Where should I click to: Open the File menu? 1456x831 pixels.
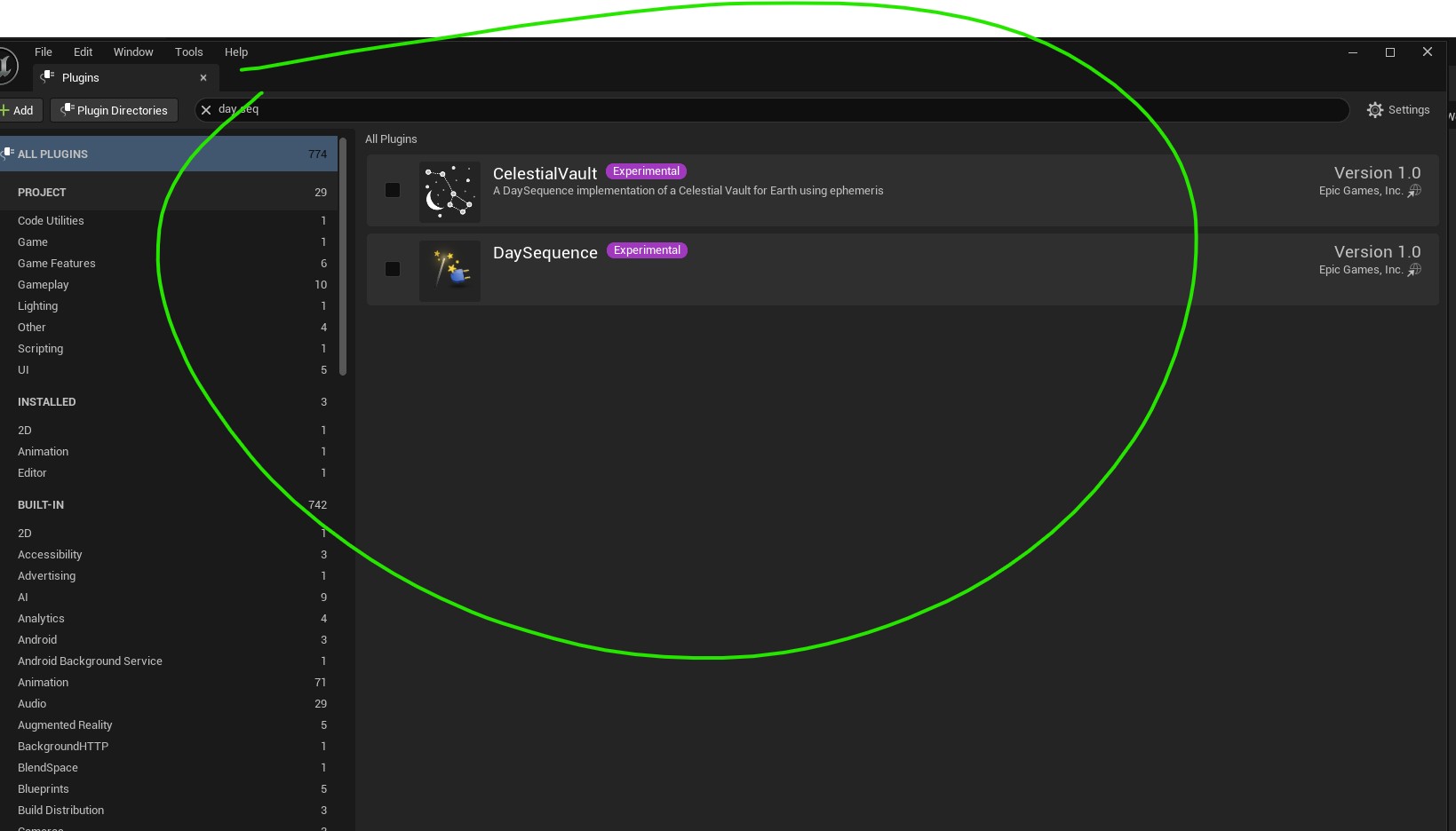tap(44, 52)
